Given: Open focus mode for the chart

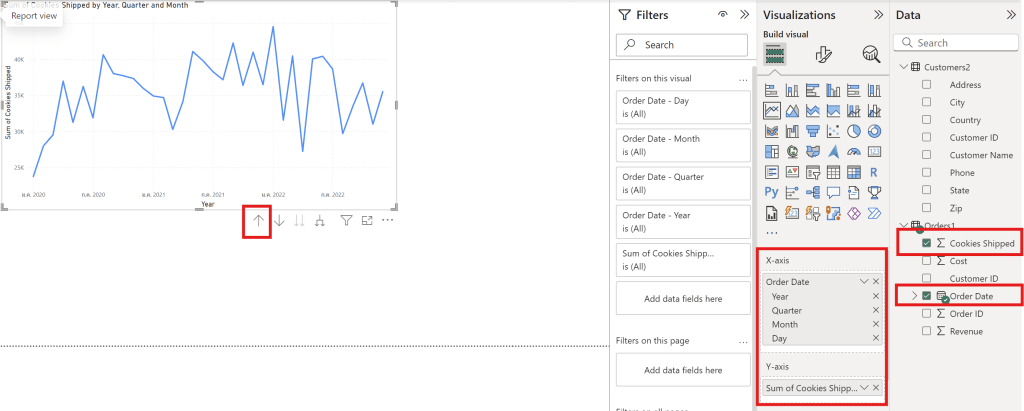Looking at the screenshot, I should (x=367, y=220).
